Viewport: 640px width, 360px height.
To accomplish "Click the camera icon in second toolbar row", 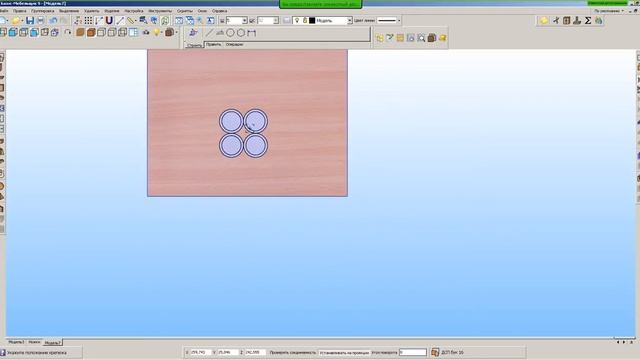I will [146, 32].
